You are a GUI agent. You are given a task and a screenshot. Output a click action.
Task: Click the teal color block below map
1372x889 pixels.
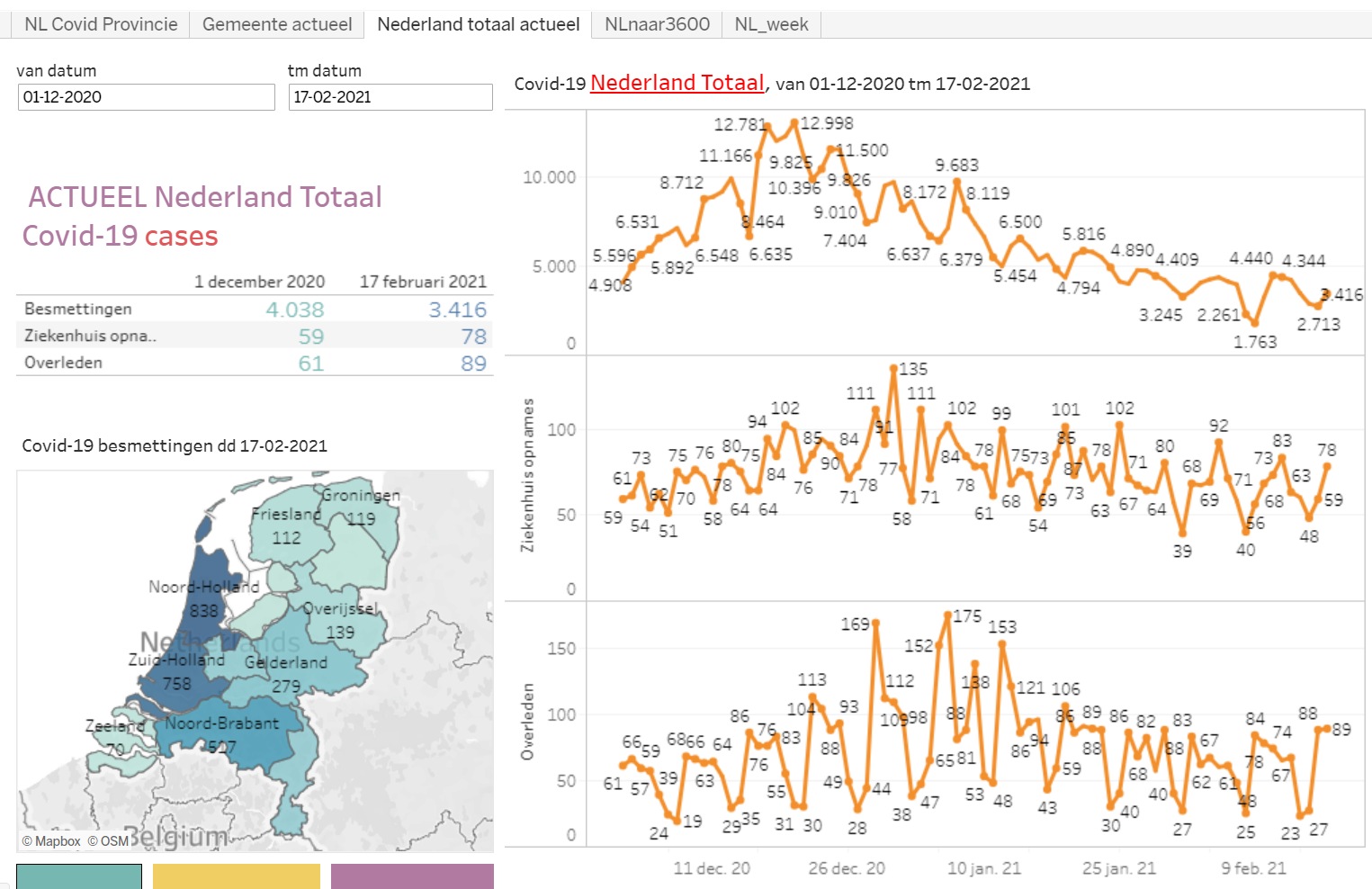(x=79, y=876)
